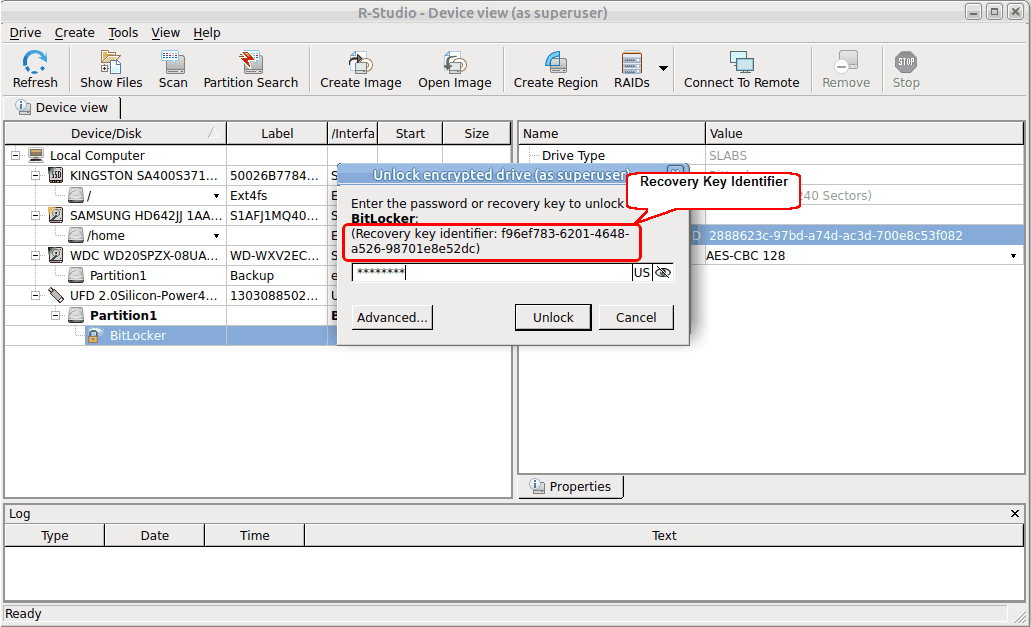Collapse the KINGSTON drive node

[x=36, y=175]
